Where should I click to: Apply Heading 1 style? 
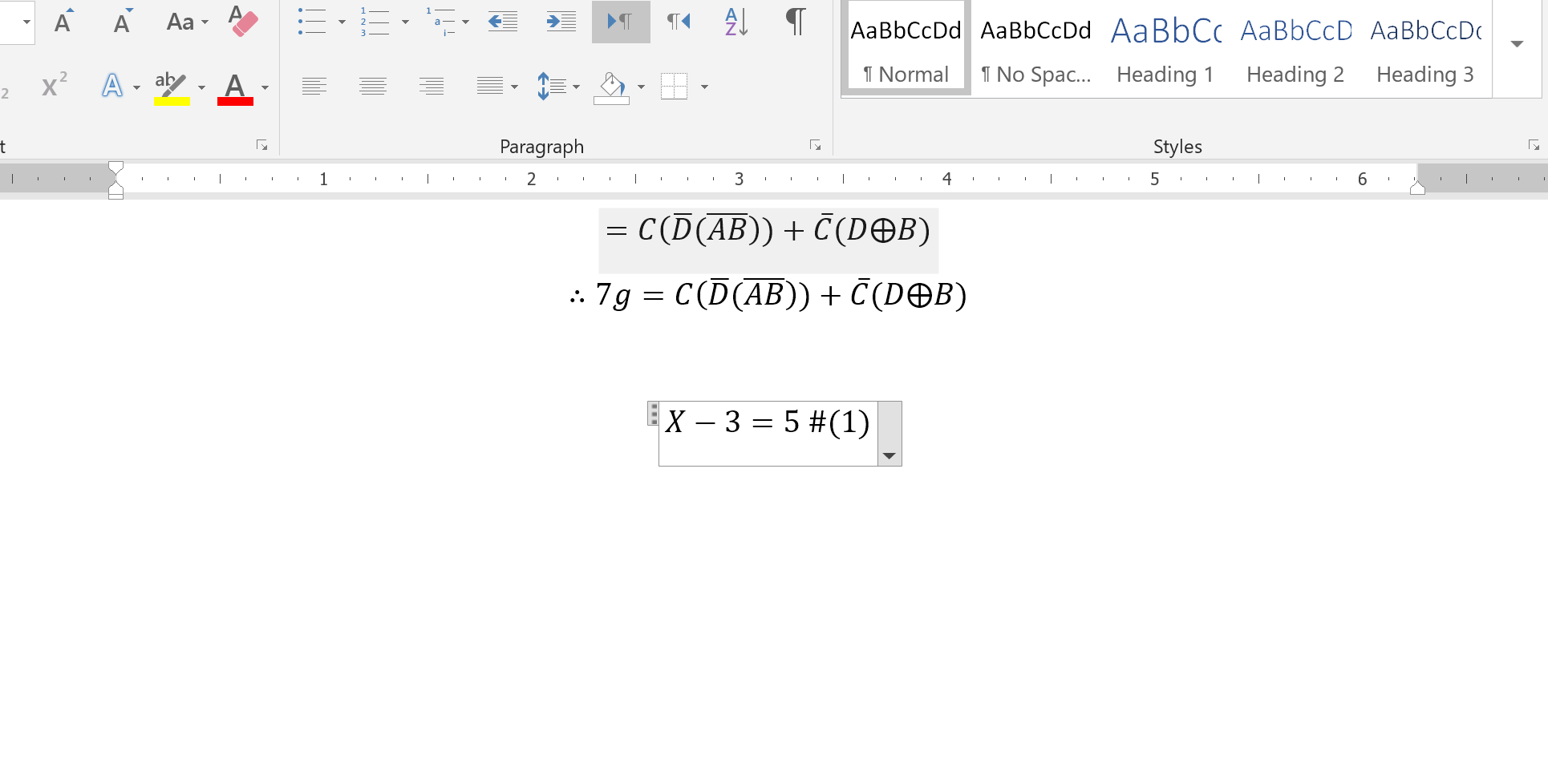[x=1165, y=48]
